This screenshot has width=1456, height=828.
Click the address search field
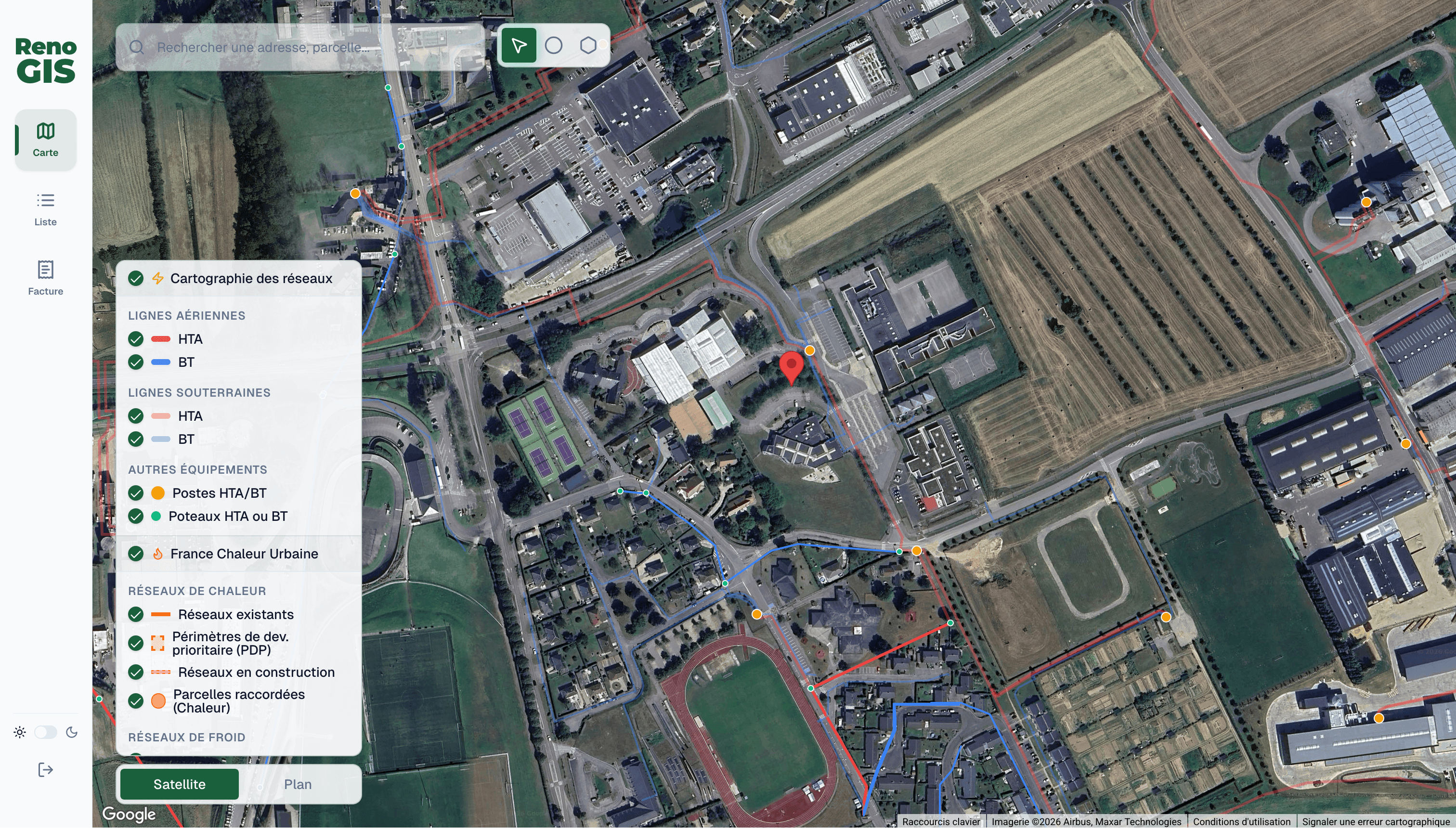pos(300,47)
